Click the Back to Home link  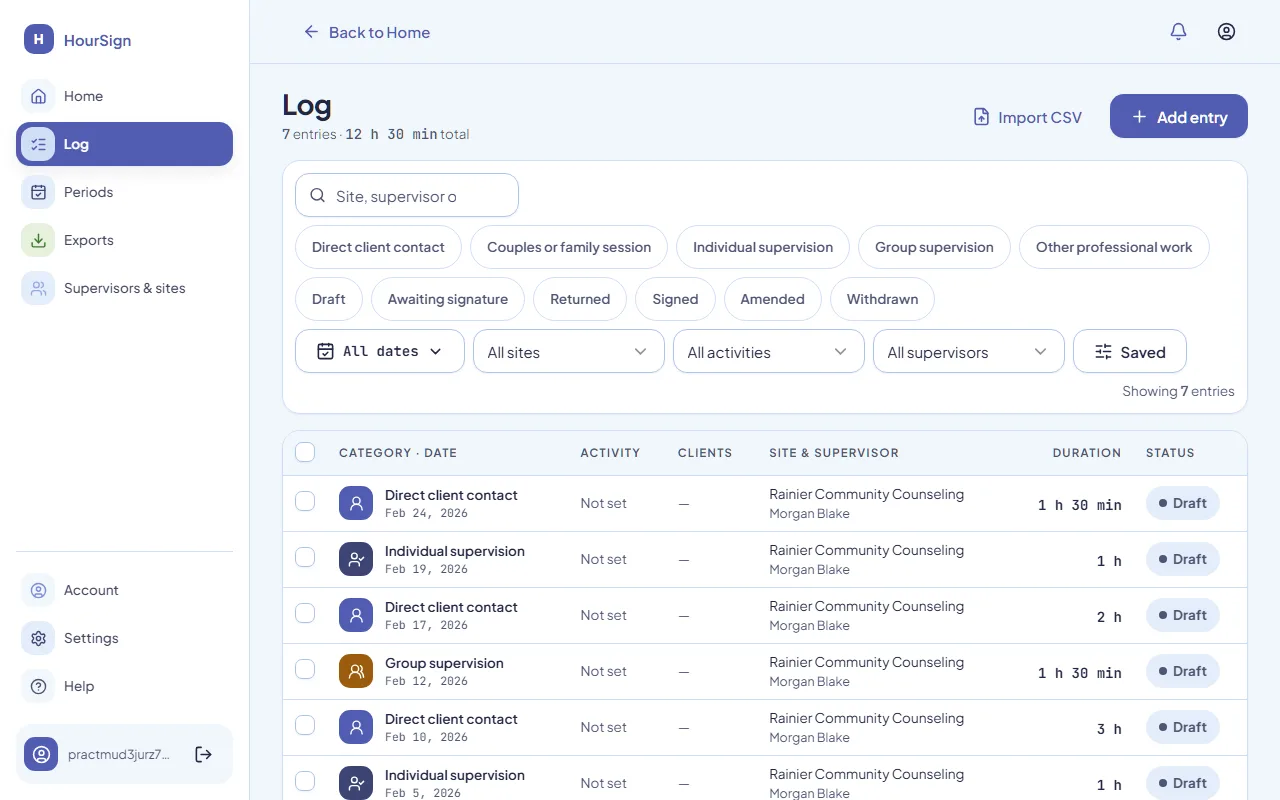pos(366,32)
